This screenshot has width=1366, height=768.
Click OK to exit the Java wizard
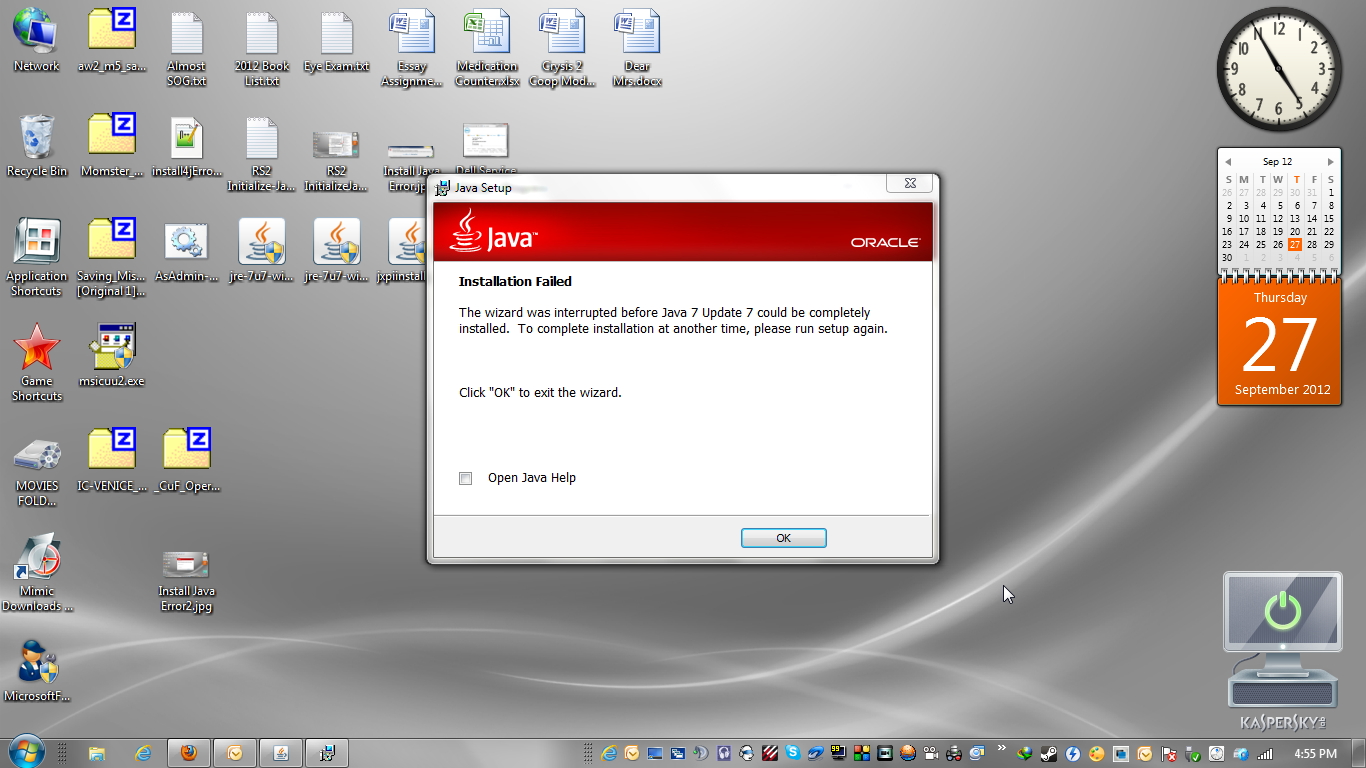click(783, 538)
